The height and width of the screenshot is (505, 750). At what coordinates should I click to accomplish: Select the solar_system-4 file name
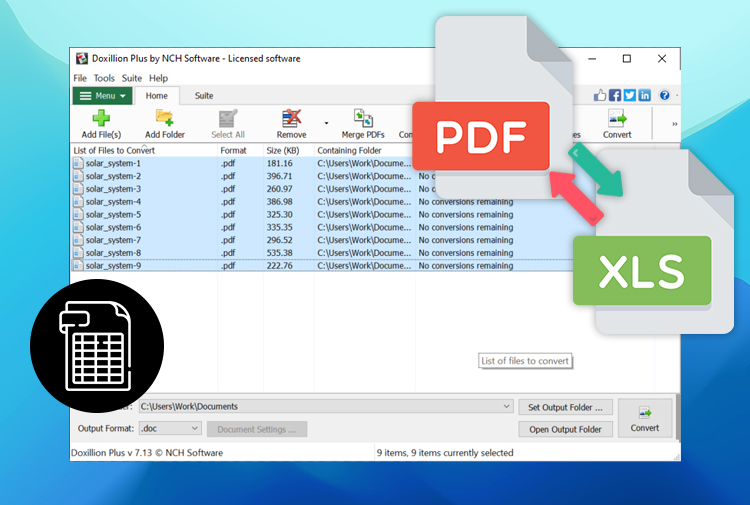pos(113,202)
